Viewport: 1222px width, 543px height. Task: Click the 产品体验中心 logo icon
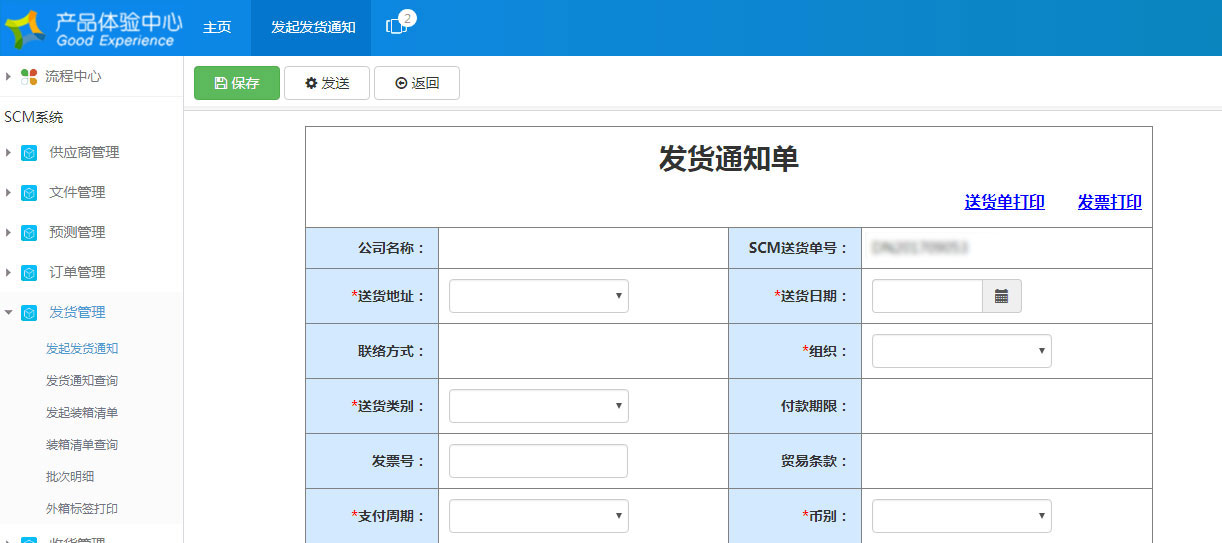click(x=25, y=28)
